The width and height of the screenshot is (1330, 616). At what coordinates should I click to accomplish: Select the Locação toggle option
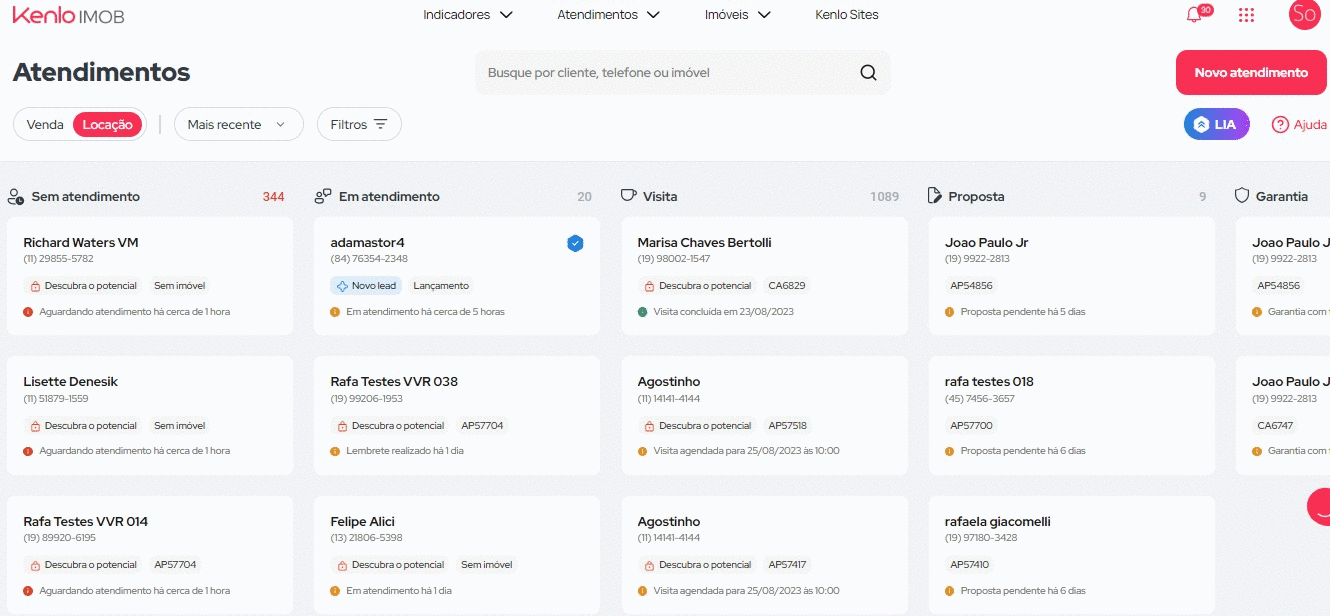108,125
